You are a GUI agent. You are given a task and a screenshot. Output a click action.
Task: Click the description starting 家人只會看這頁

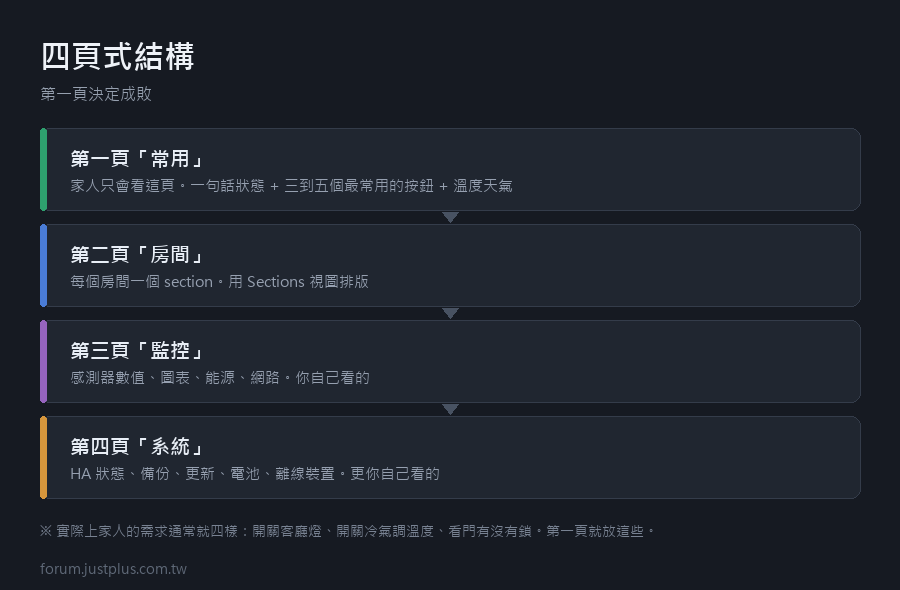click(291, 186)
